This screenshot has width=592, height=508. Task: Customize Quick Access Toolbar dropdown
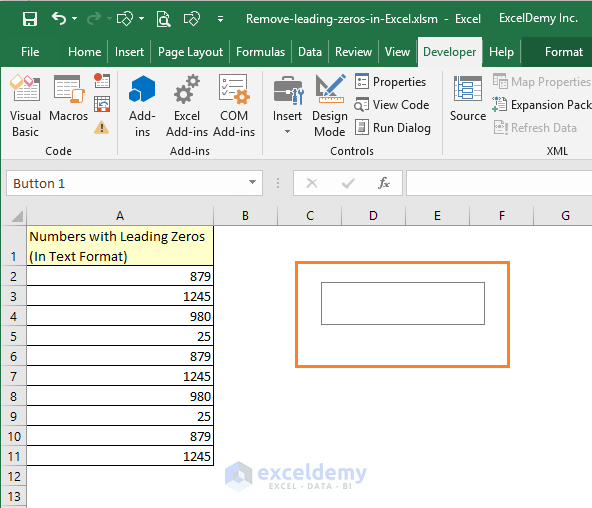tap(220, 19)
